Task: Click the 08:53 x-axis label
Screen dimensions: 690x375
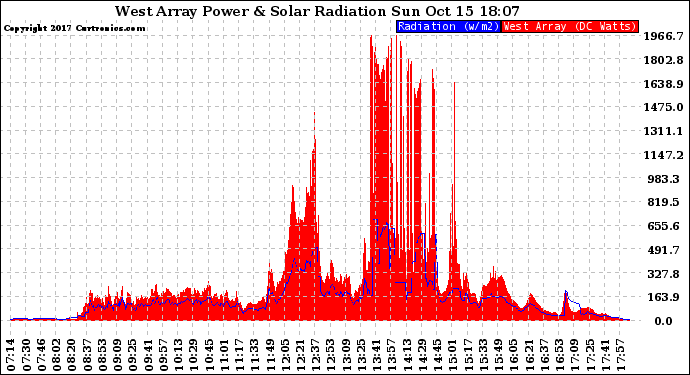Action: [103, 355]
